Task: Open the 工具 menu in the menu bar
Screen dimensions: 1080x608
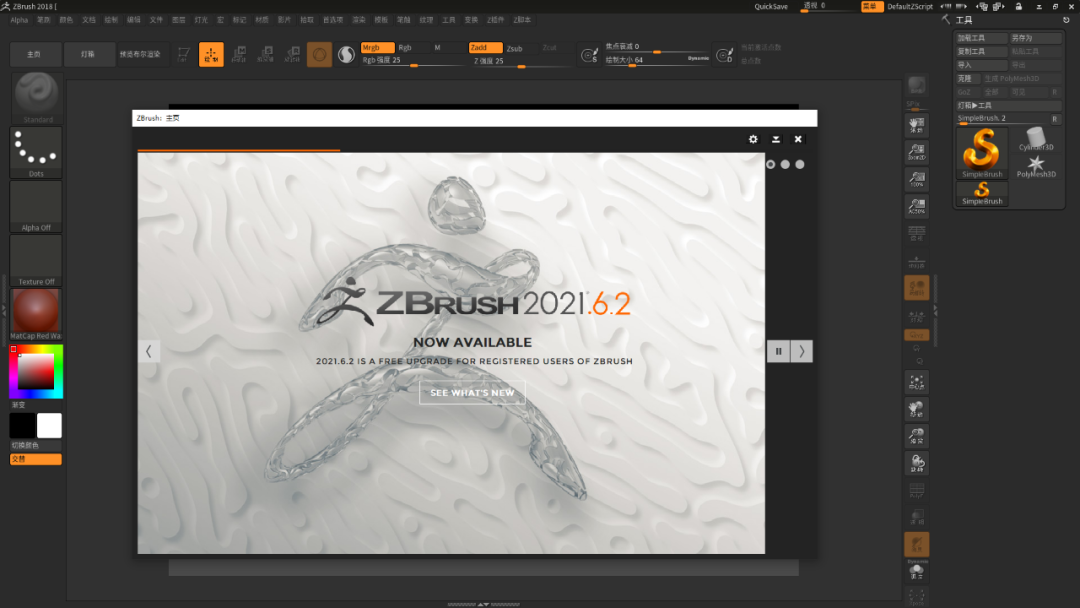Action: [448, 20]
